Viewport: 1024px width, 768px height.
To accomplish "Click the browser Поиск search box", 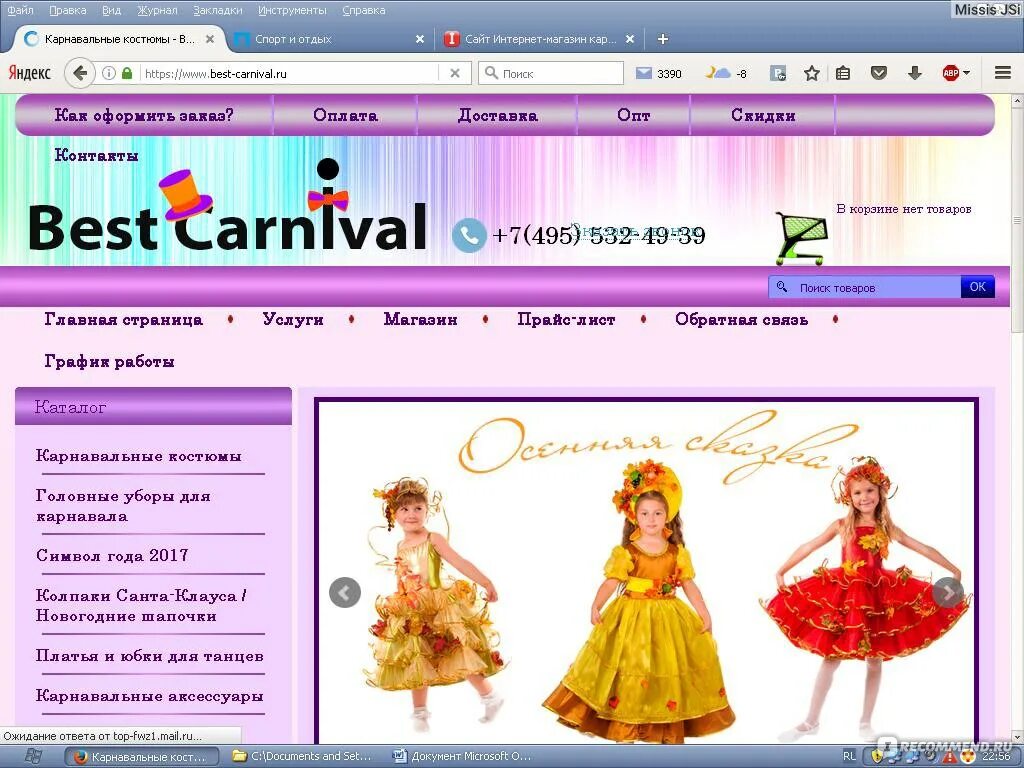I will point(551,73).
